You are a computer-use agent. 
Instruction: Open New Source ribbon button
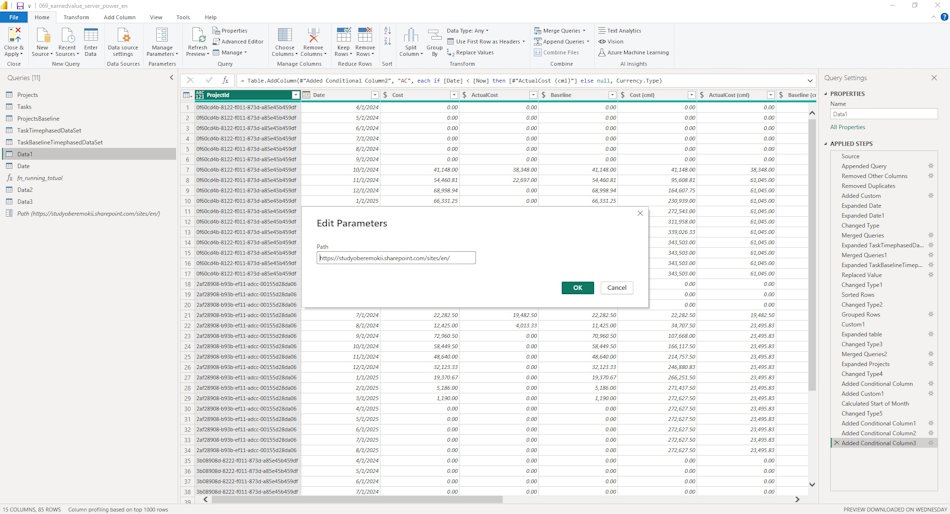click(42, 42)
